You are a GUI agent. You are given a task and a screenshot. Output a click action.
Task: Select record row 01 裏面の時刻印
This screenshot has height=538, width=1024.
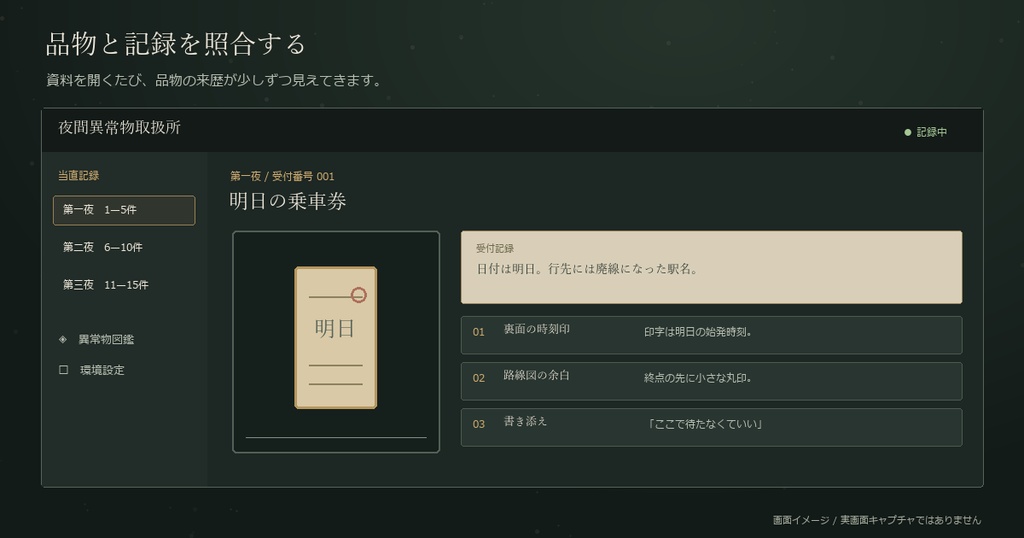pyautogui.click(x=711, y=335)
